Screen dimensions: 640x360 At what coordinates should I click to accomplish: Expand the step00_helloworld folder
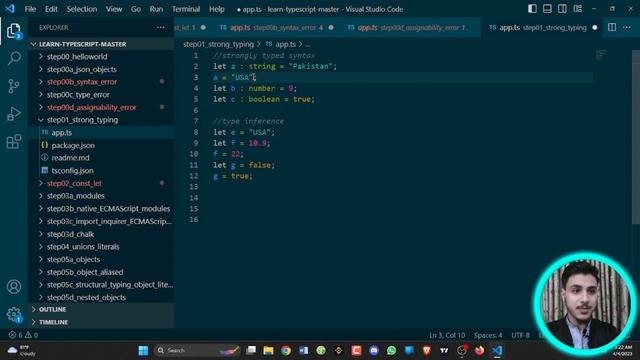[101, 57]
